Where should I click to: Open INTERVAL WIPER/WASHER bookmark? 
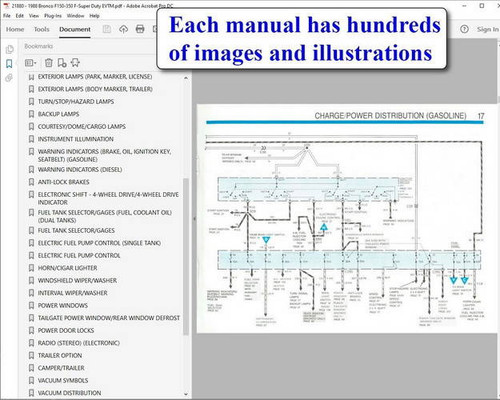[x=73, y=293]
